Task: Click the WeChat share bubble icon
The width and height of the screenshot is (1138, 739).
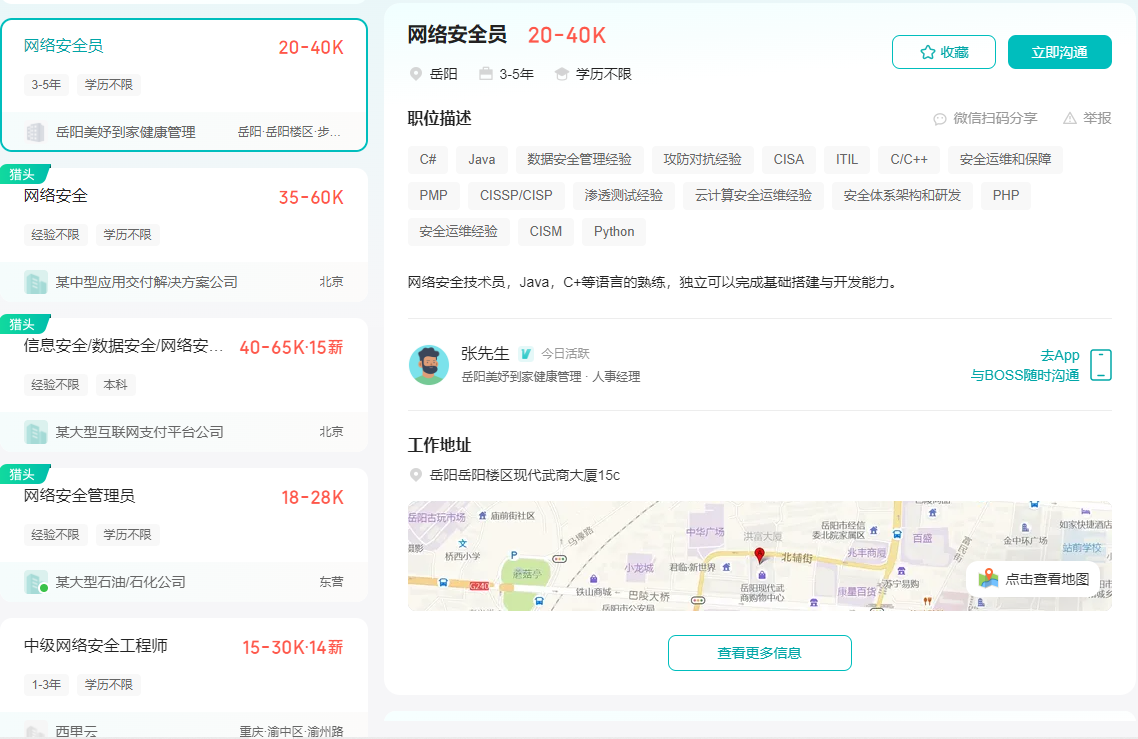Action: pos(940,118)
